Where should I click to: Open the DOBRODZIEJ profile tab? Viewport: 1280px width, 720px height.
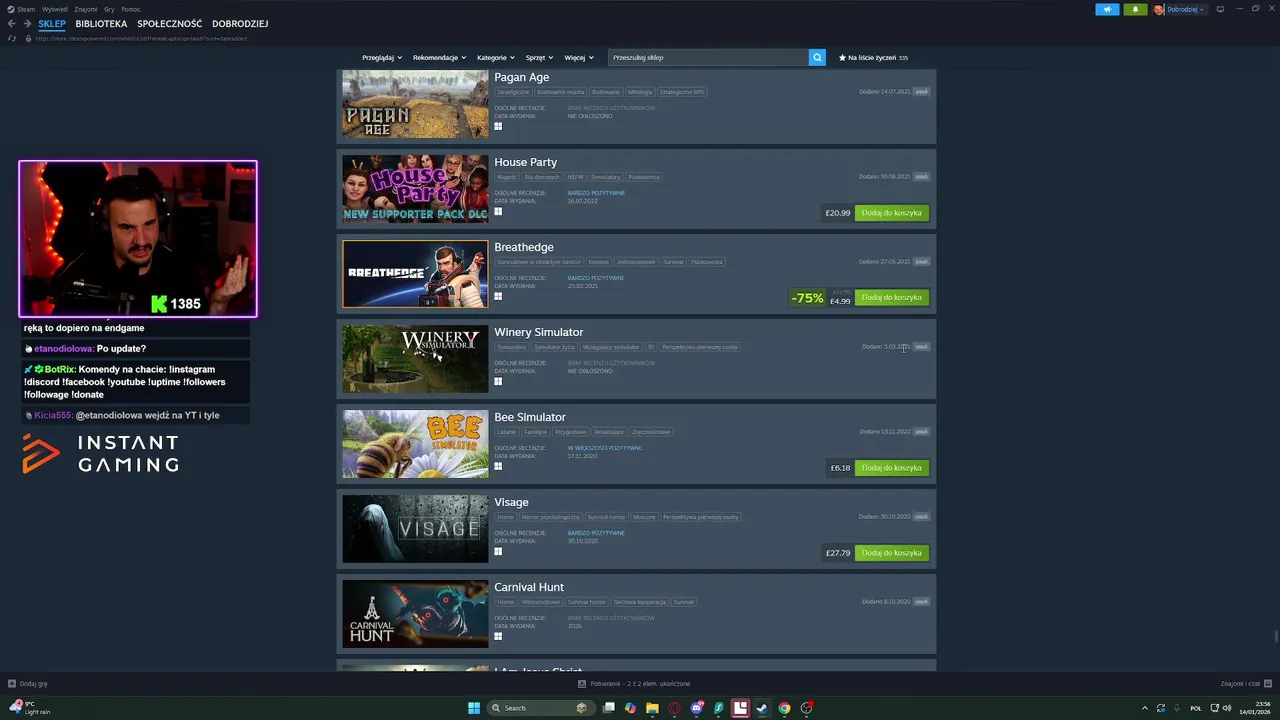240,24
